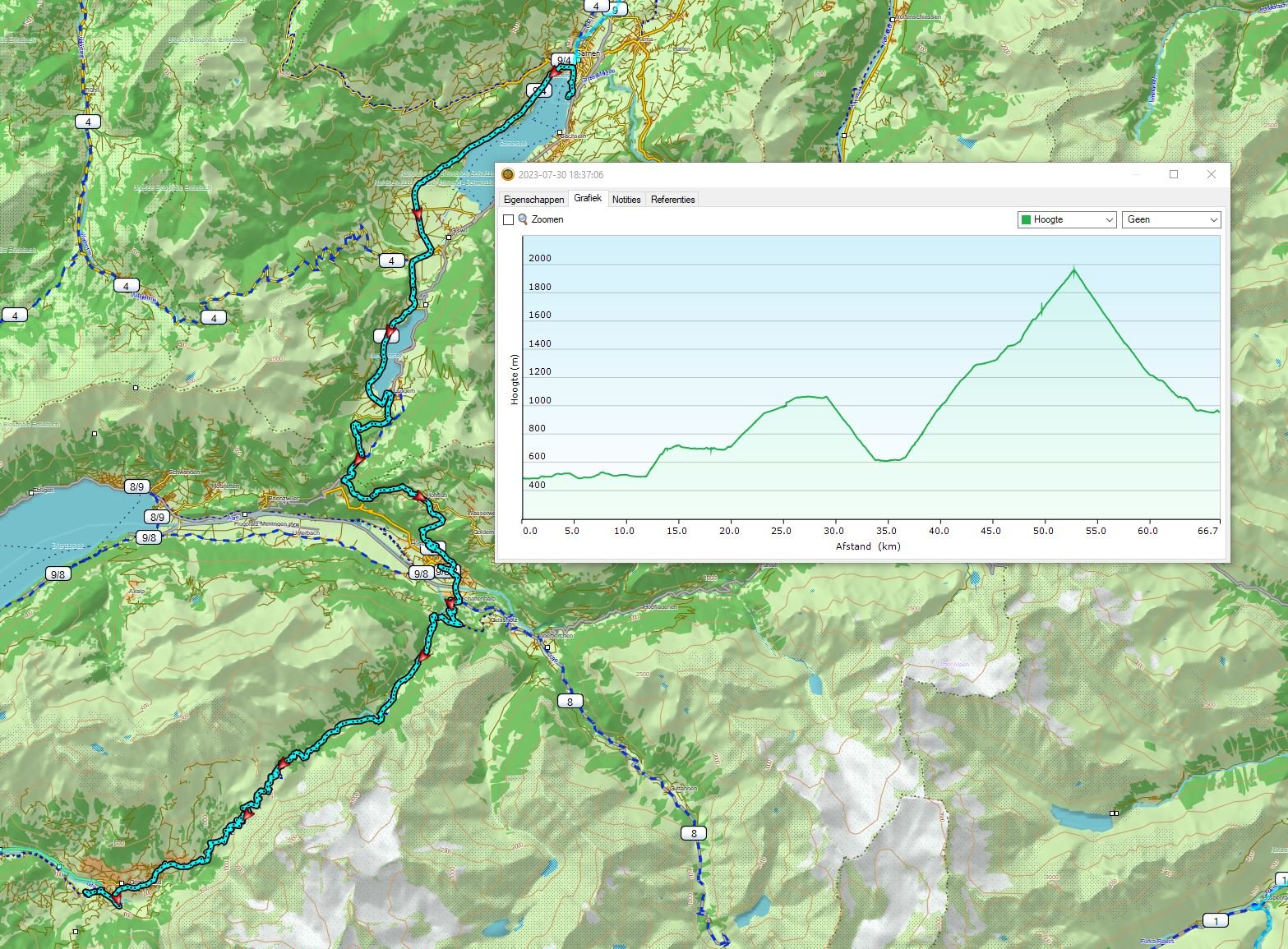Click the elevation peak on the graph

1073,269
